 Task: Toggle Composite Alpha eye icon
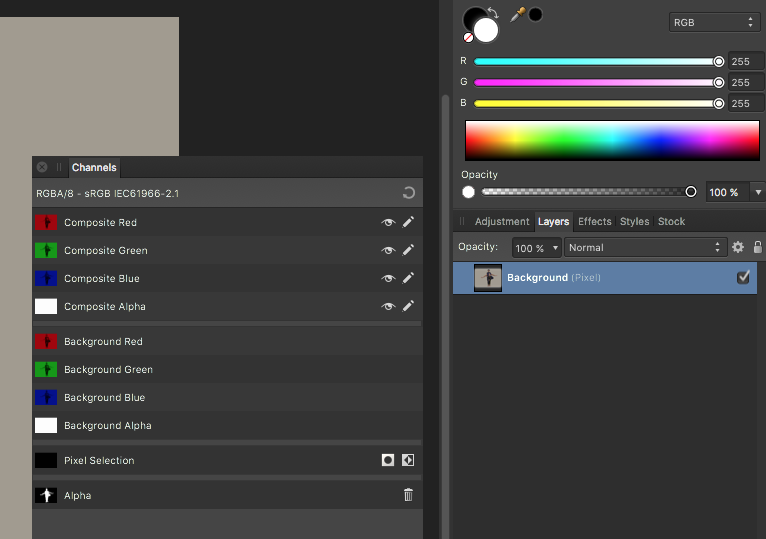[x=388, y=306]
